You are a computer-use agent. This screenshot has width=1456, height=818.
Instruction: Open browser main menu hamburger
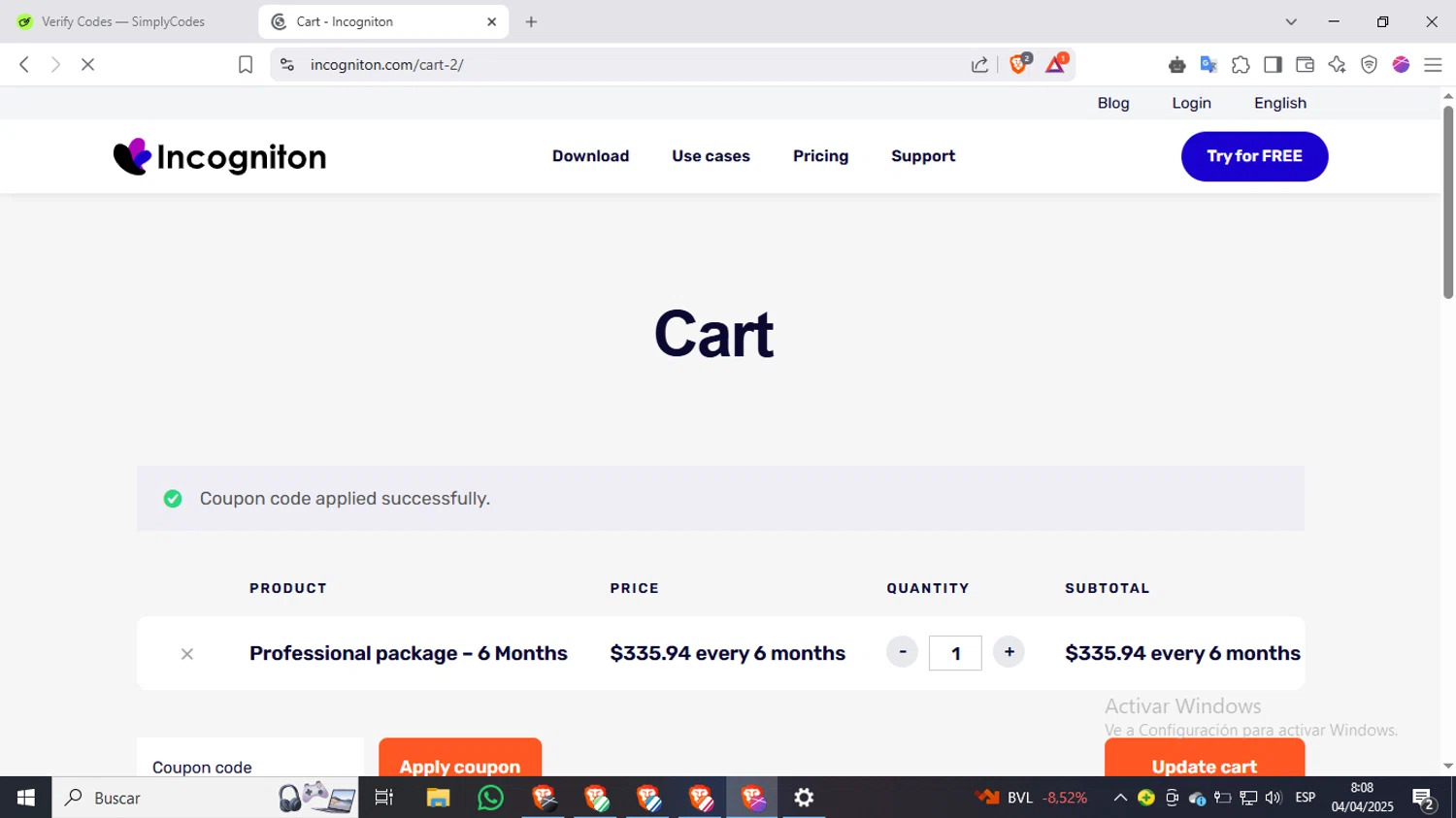(1433, 64)
